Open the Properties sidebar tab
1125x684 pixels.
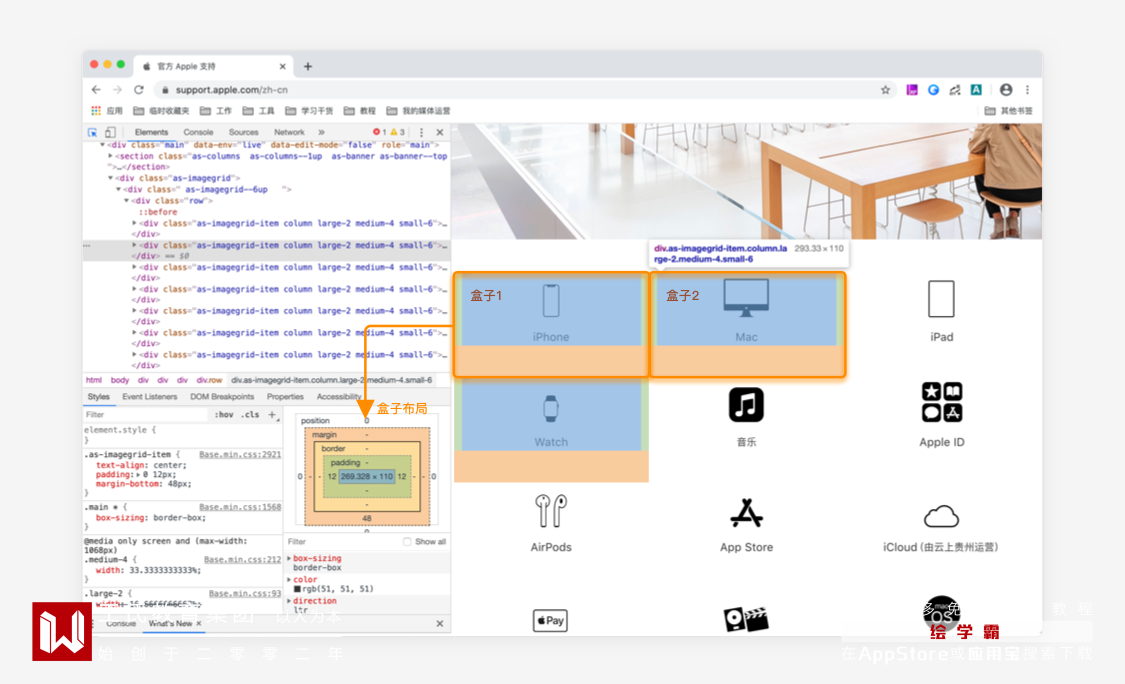(x=285, y=397)
